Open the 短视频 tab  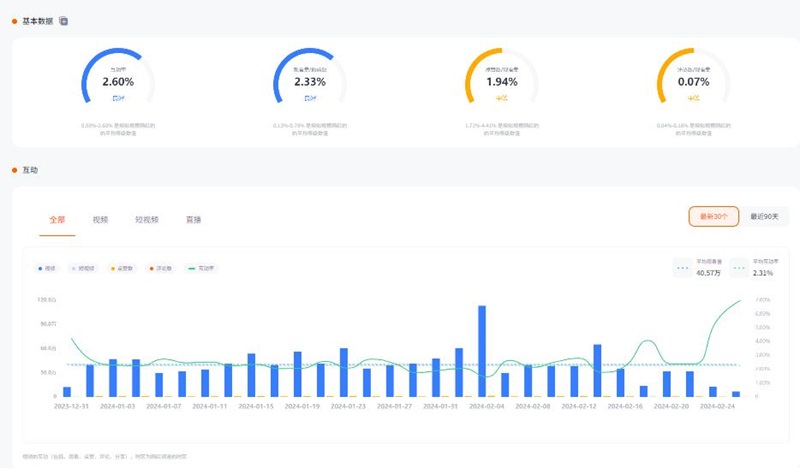pos(146,218)
